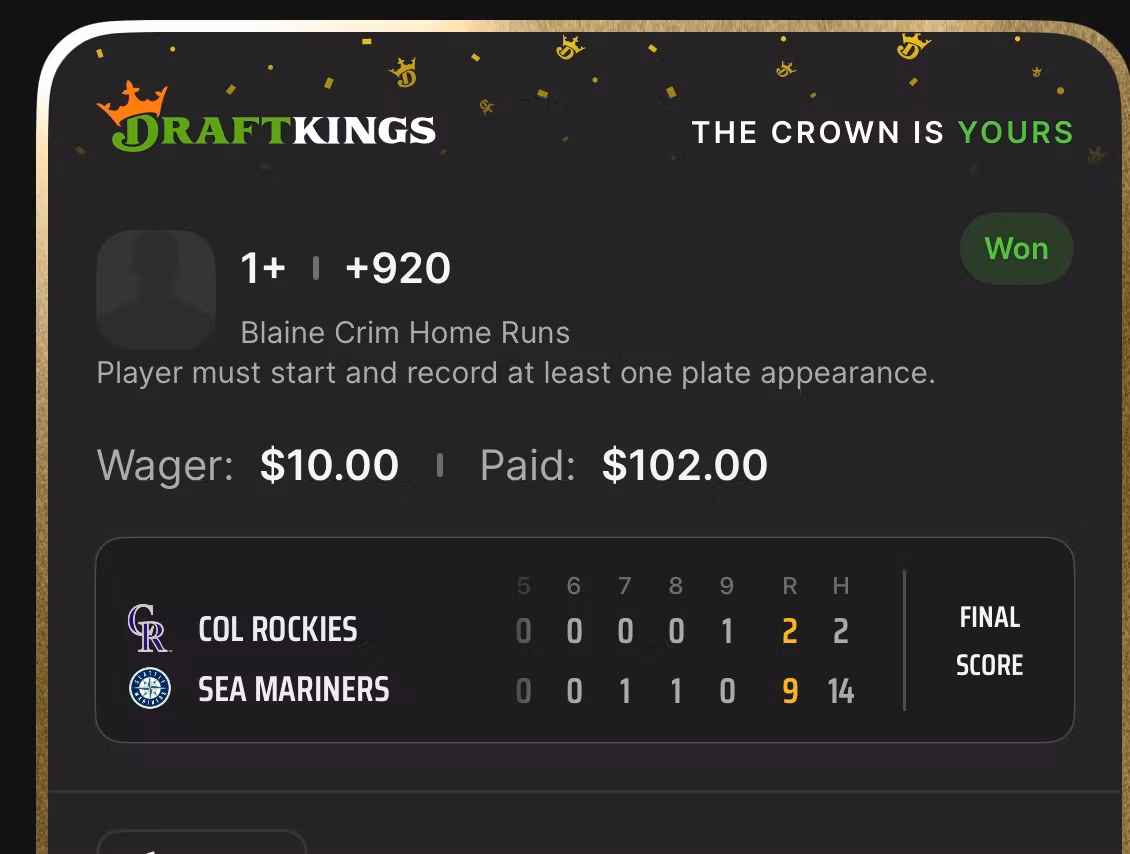Open the Blaine Crim Home Runs bet title

(405, 332)
